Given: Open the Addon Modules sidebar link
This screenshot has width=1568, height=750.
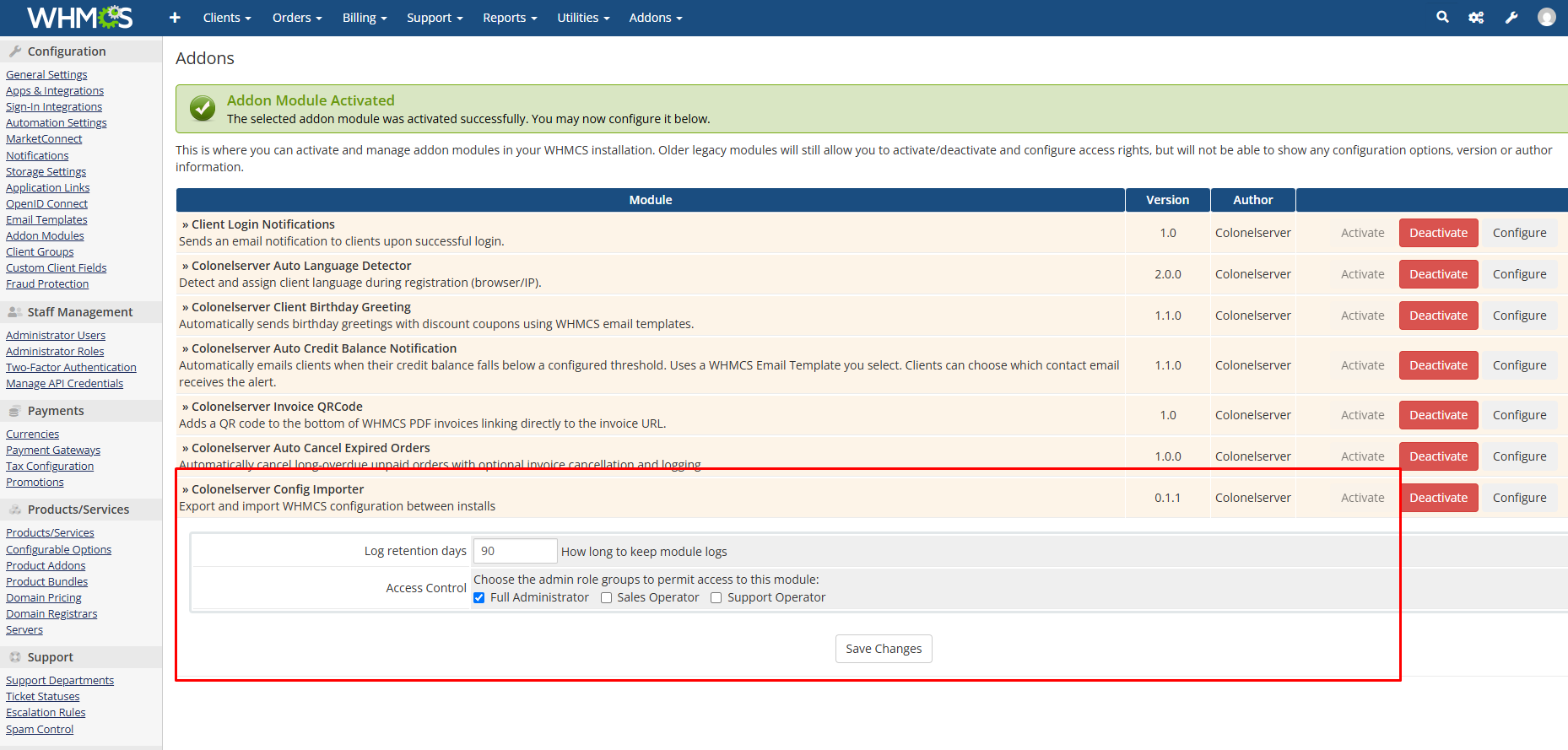Looking at the screenshot, I should coord(45,236).
